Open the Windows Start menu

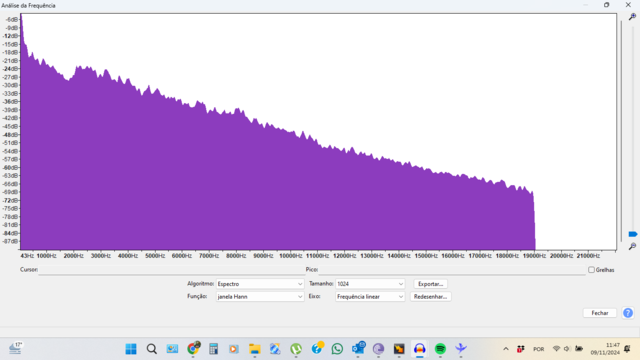(131, 349)
